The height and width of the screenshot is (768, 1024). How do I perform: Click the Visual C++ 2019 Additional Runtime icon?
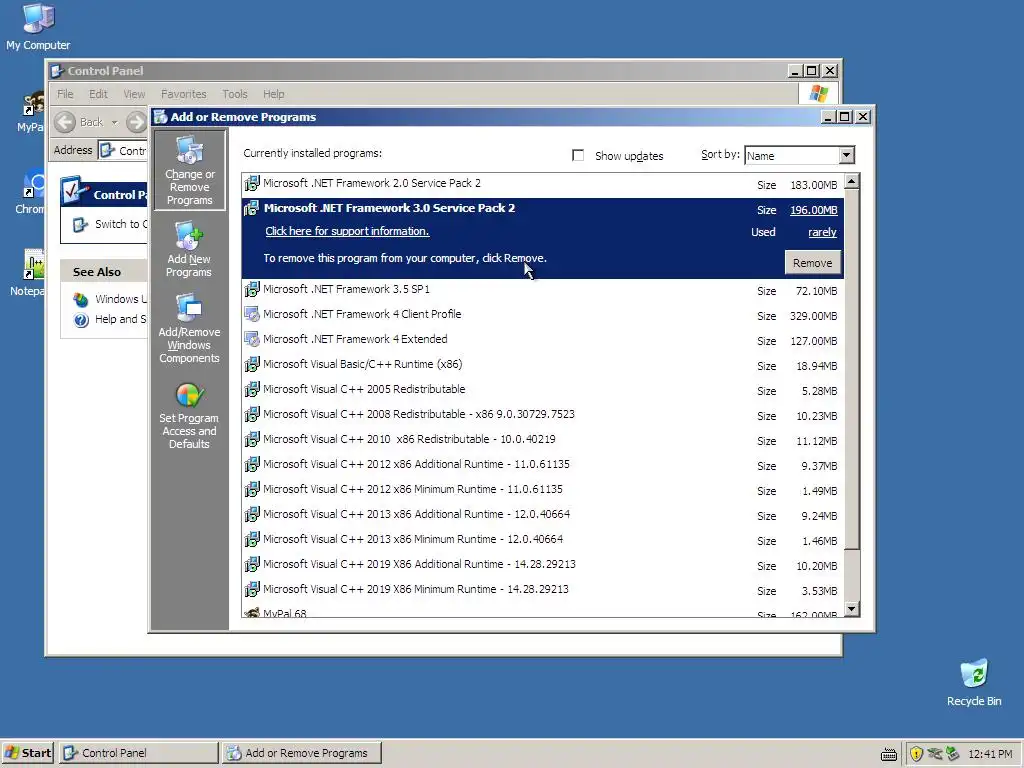(251, 564)
